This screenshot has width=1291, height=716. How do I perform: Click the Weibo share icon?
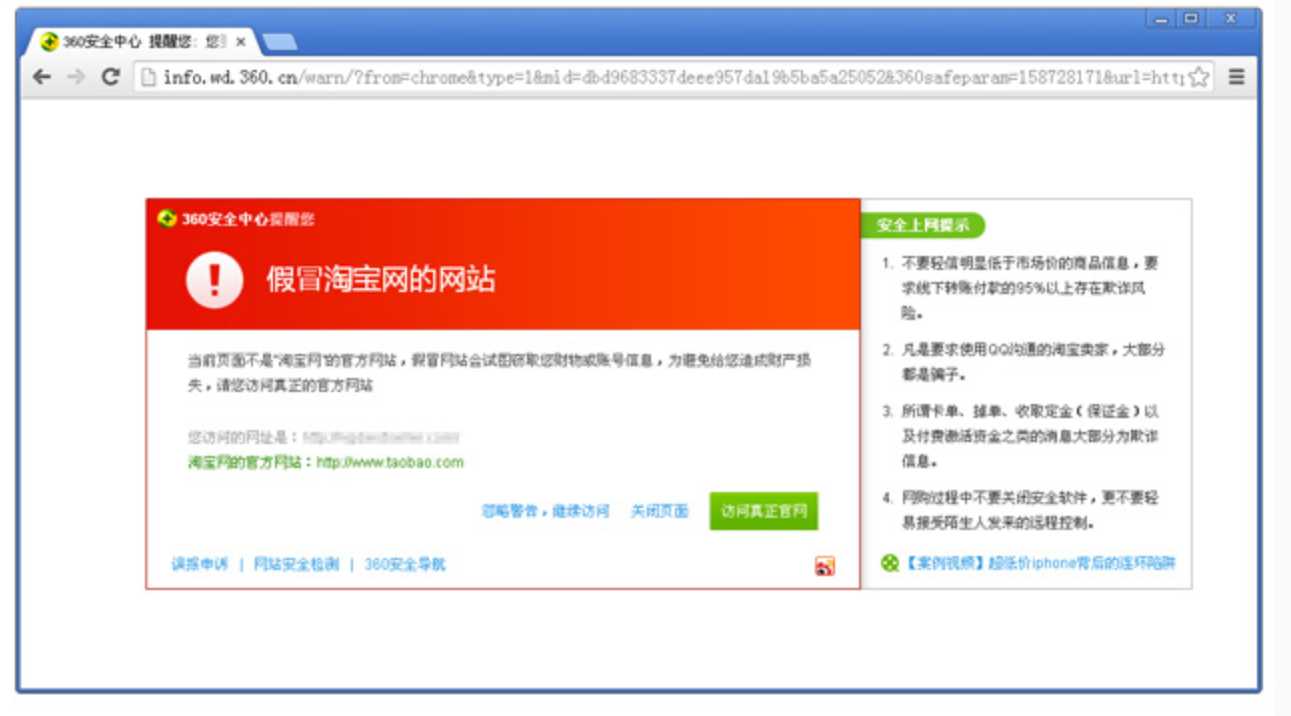coord(824,566)
